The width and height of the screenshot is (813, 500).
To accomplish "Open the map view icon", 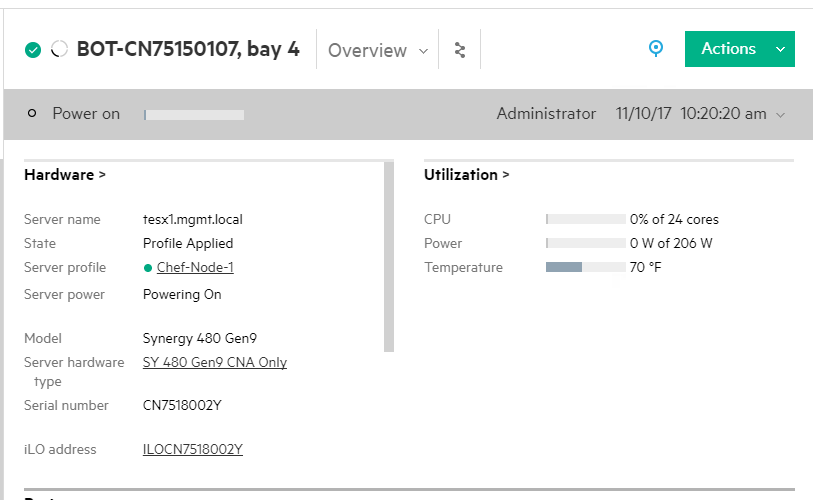I will point(460,50).
